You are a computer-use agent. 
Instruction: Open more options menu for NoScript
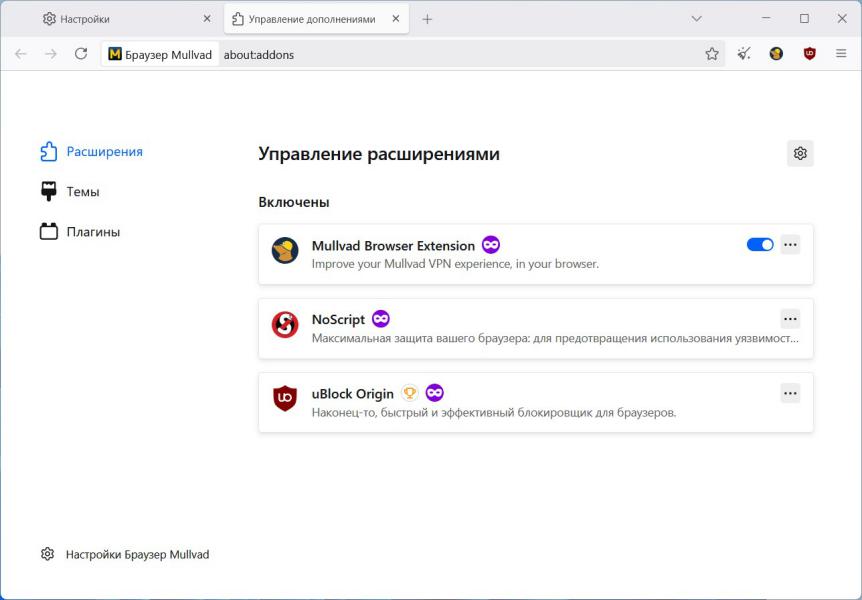pos(790,319)
